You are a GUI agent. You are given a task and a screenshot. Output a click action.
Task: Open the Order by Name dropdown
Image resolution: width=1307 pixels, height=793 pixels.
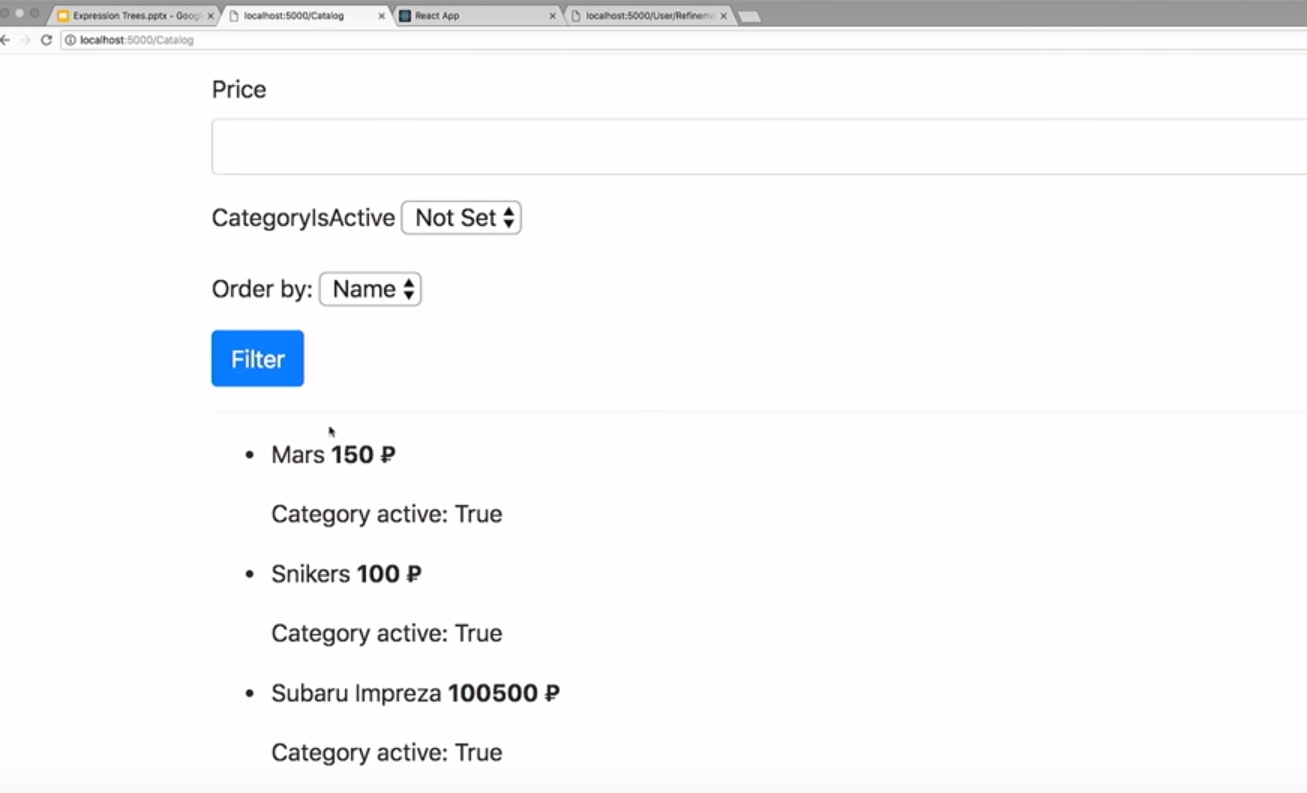tap(370, 289)
